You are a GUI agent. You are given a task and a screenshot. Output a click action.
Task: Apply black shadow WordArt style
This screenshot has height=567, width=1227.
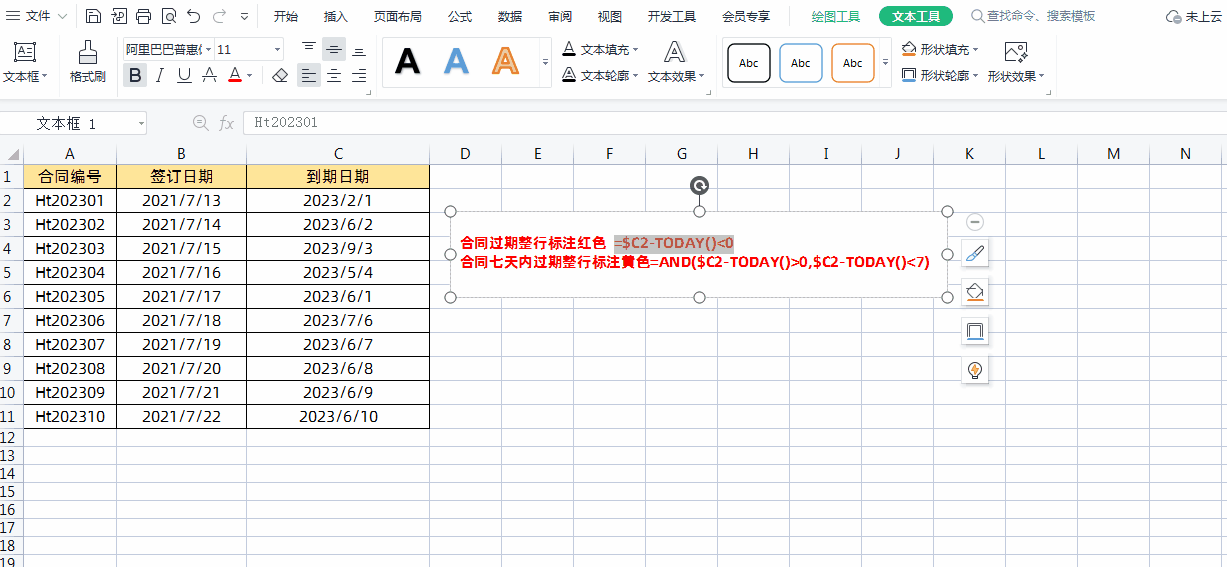[407, 62]
